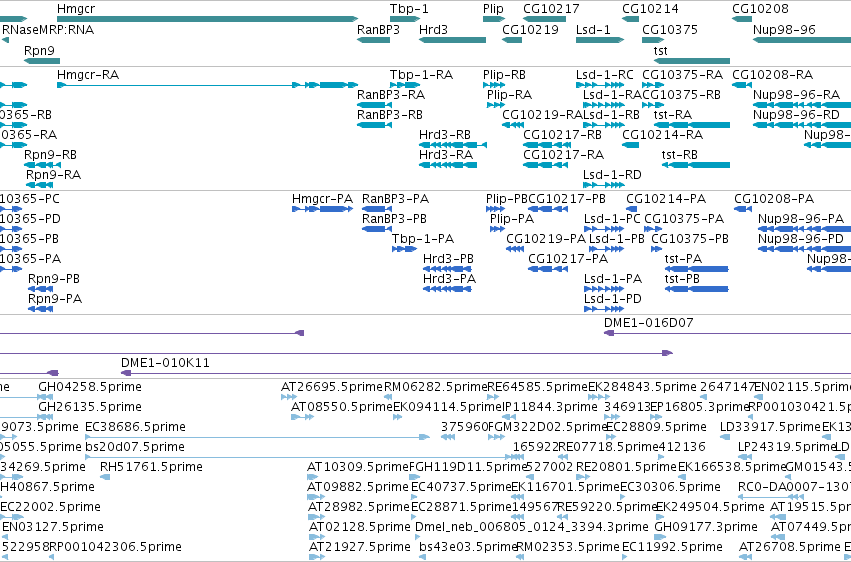This screenshot has height=562, width=851.
Task: Select the Tbp-1-RA transcript
Action: point(405,85)
